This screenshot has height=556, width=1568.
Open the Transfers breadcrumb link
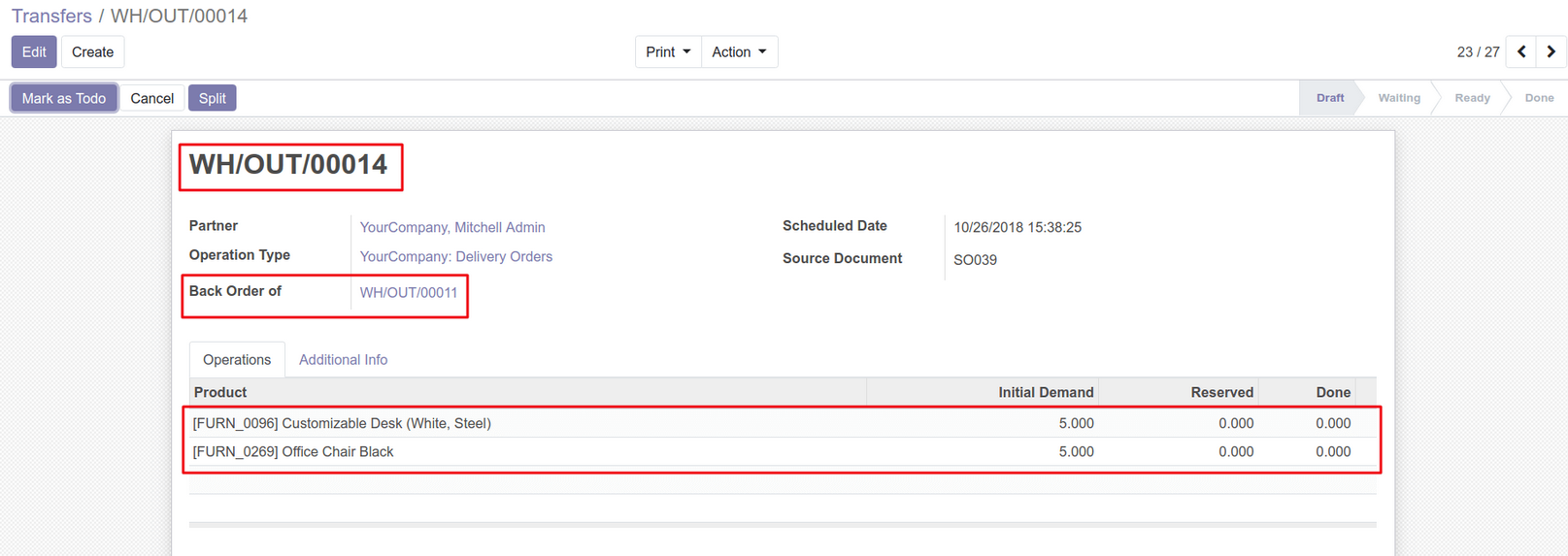click(x=51, y=16)
